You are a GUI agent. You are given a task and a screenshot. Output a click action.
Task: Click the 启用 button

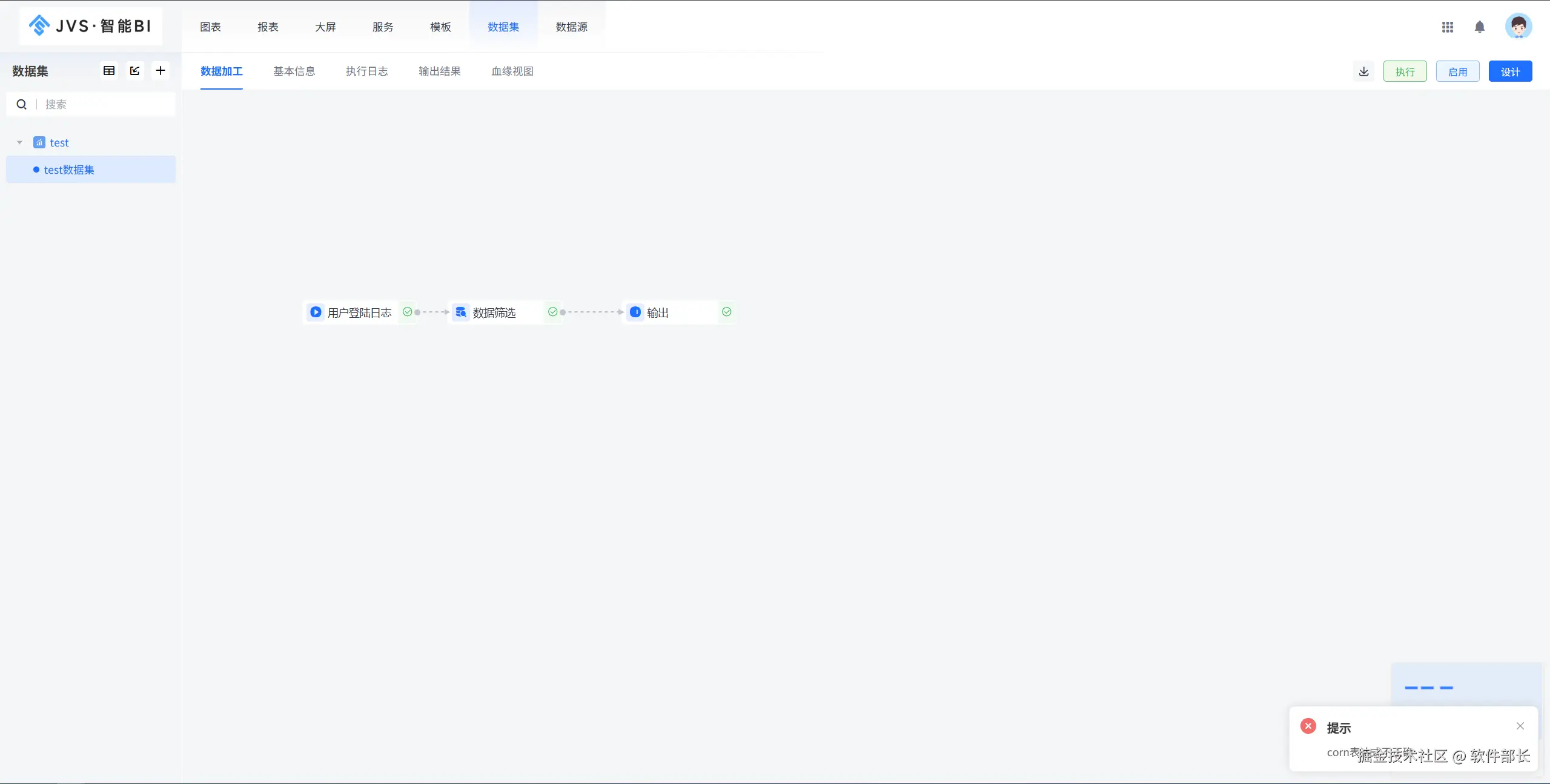pos(1457,71)
